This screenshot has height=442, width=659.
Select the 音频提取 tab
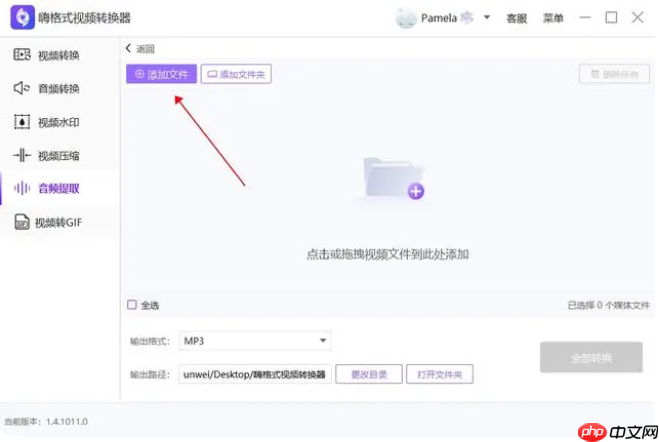tap(60, 188)
